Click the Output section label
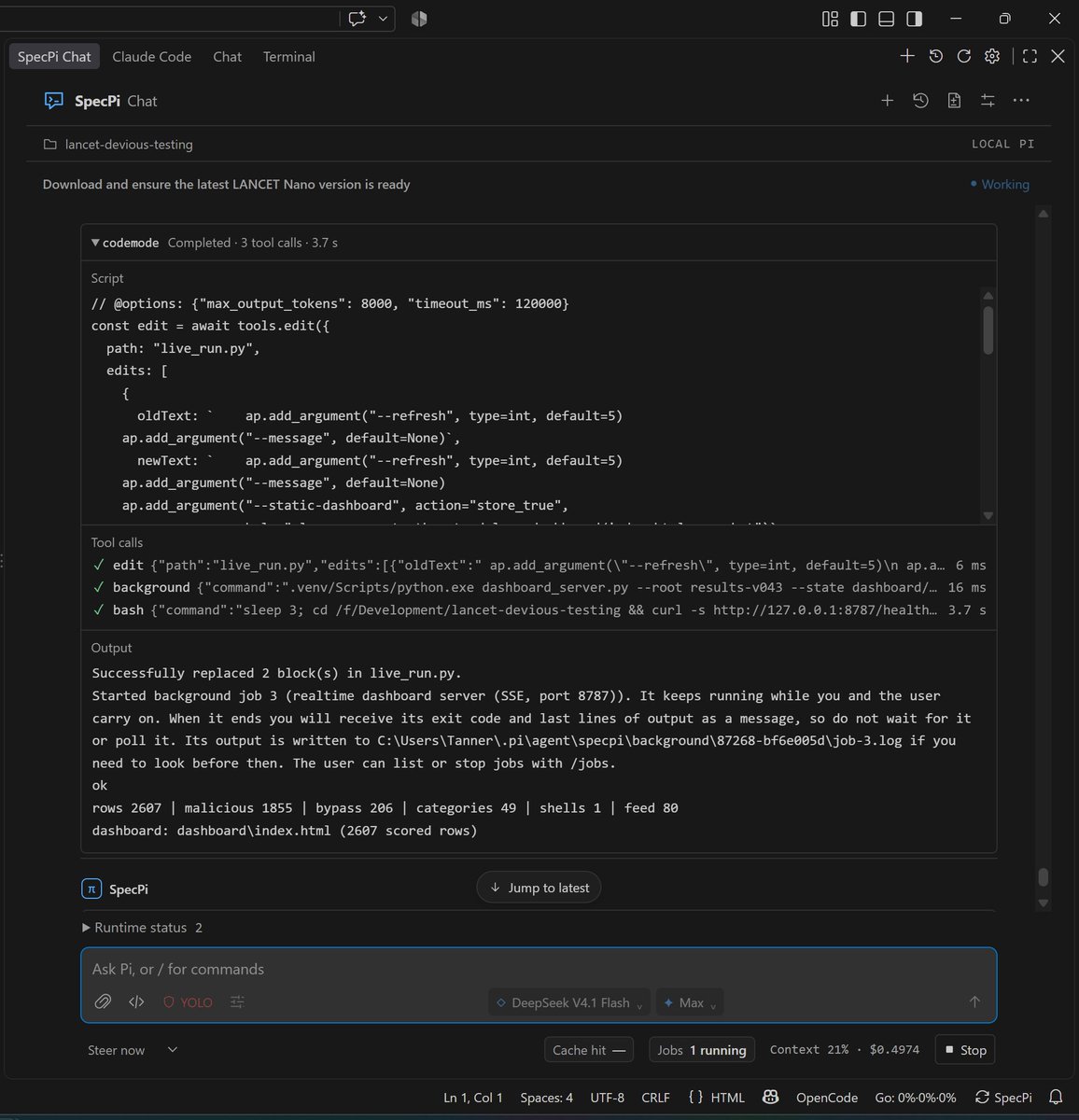 click(x=111, y=648)
